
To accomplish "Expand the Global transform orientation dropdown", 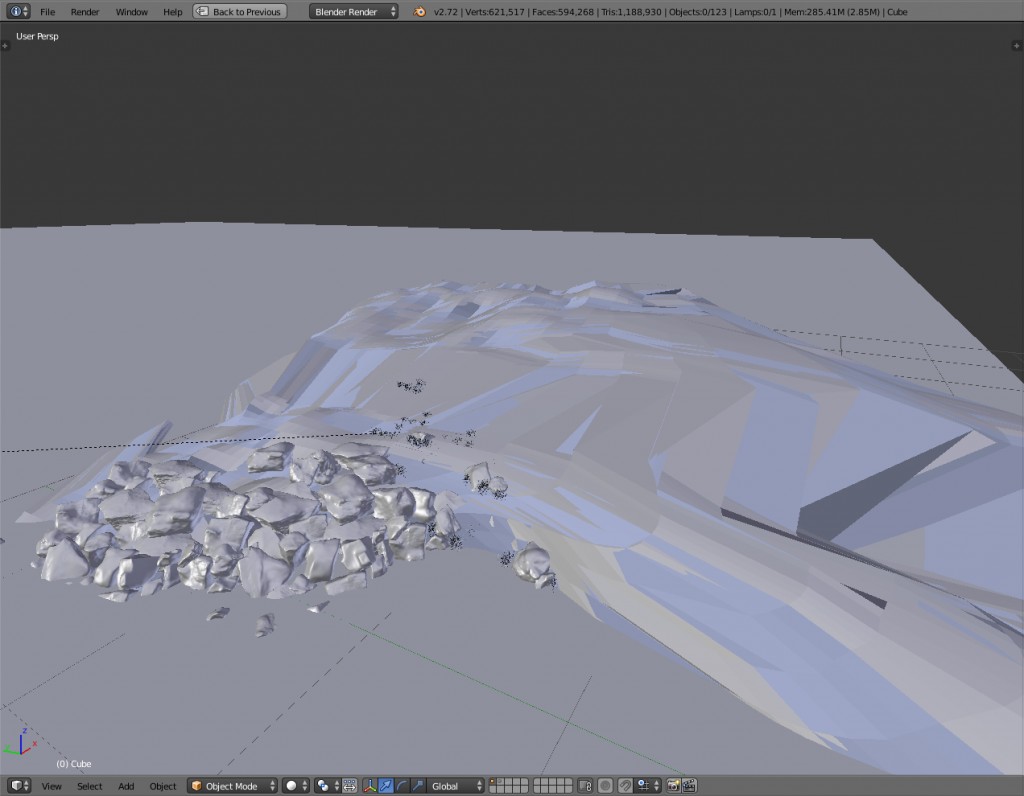I will (x=457, y=786).
